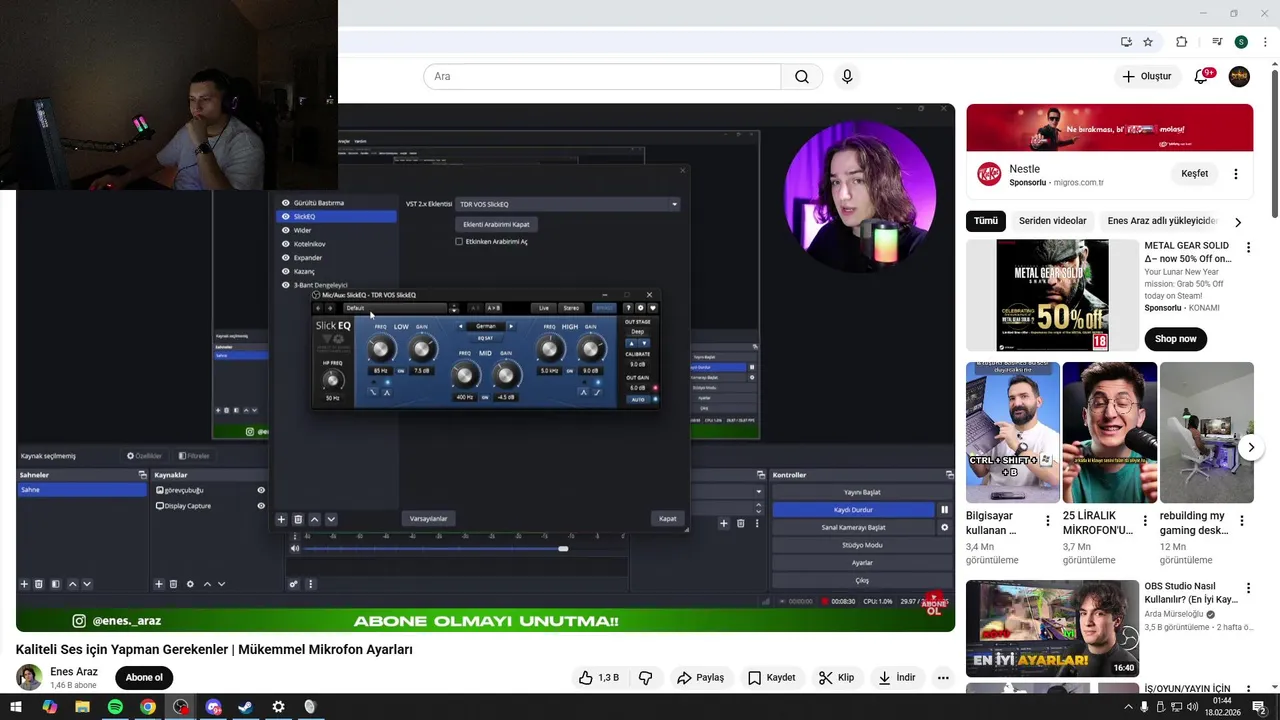Viewport: 1280px width, 720px height.
Task: Subscribe using the Abone ol button
Action: coord(144,678)
